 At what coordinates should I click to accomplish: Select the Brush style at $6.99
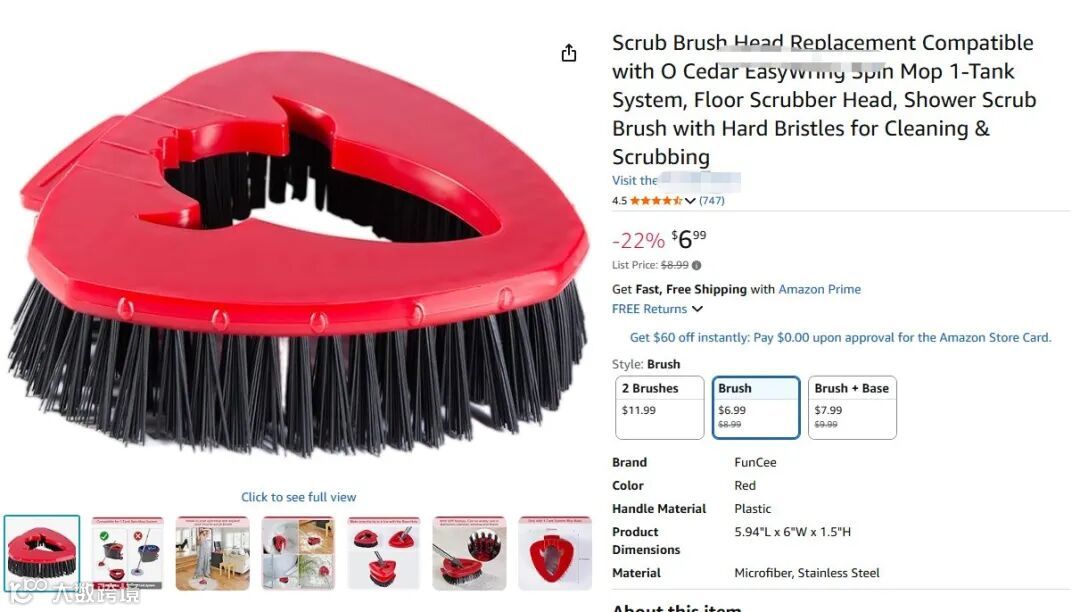[756, 408]
